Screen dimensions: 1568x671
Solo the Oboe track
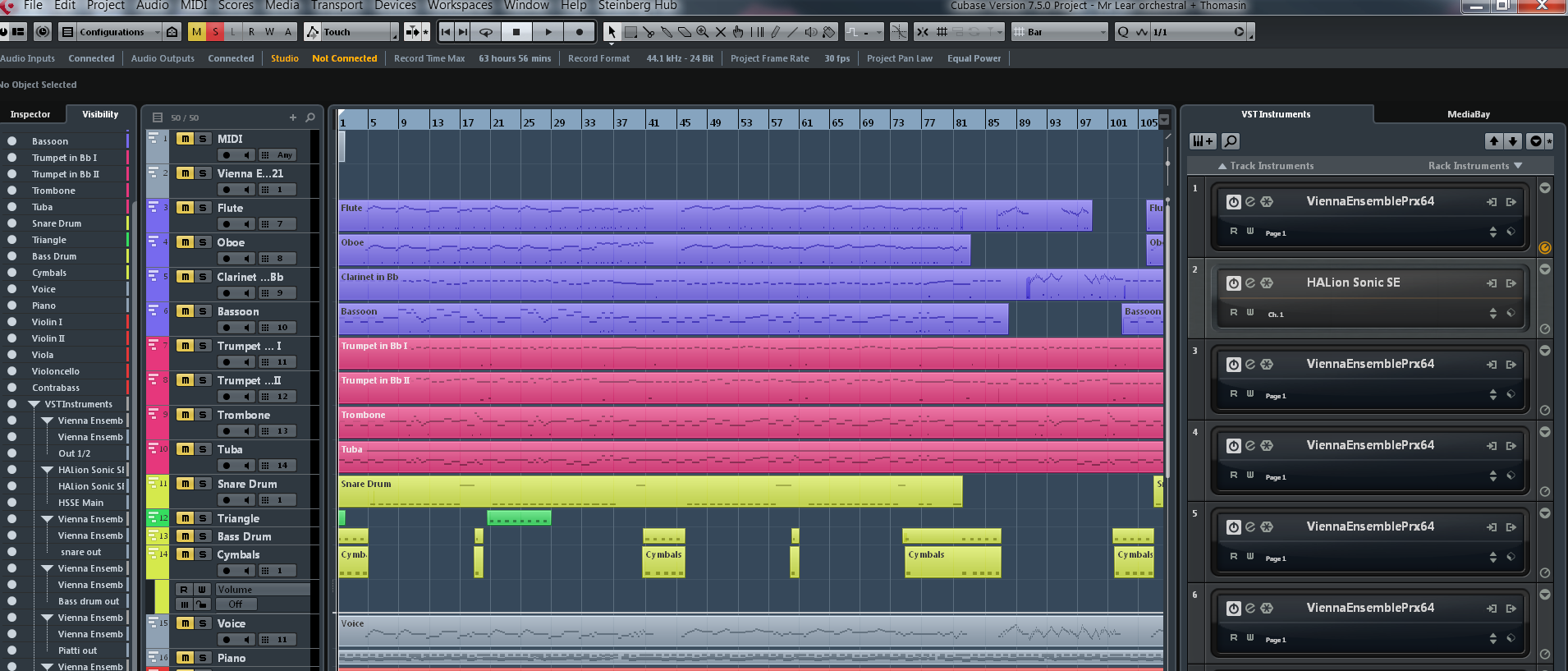tap(203, 242)
